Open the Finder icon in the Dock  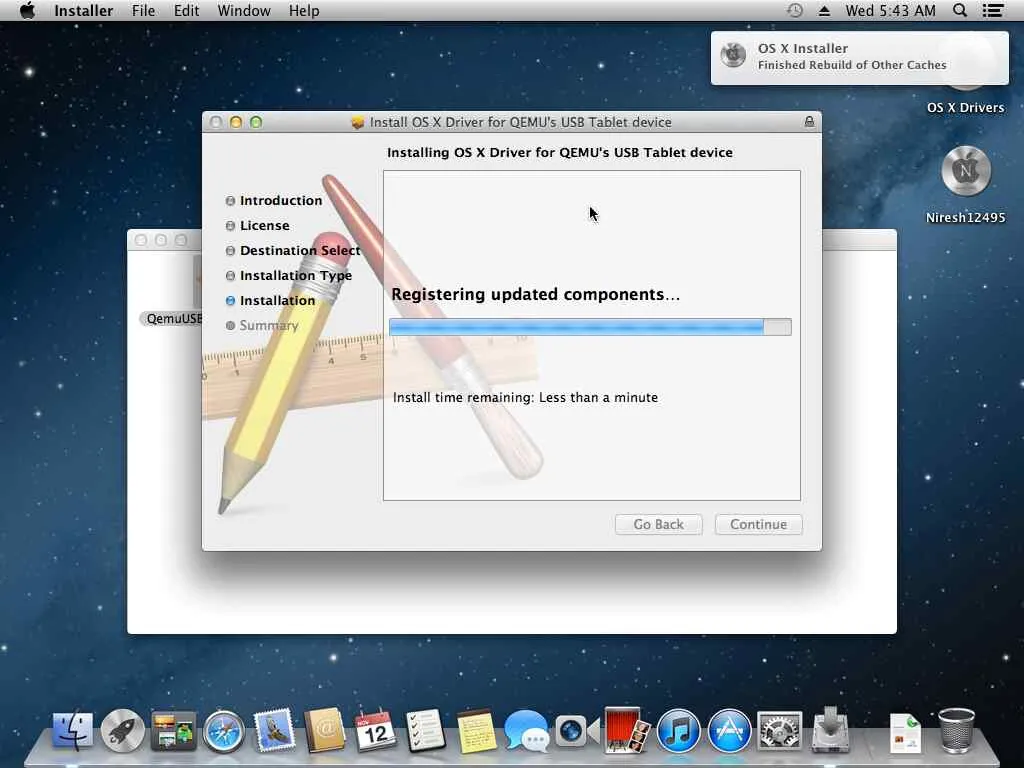click(72, 730)
